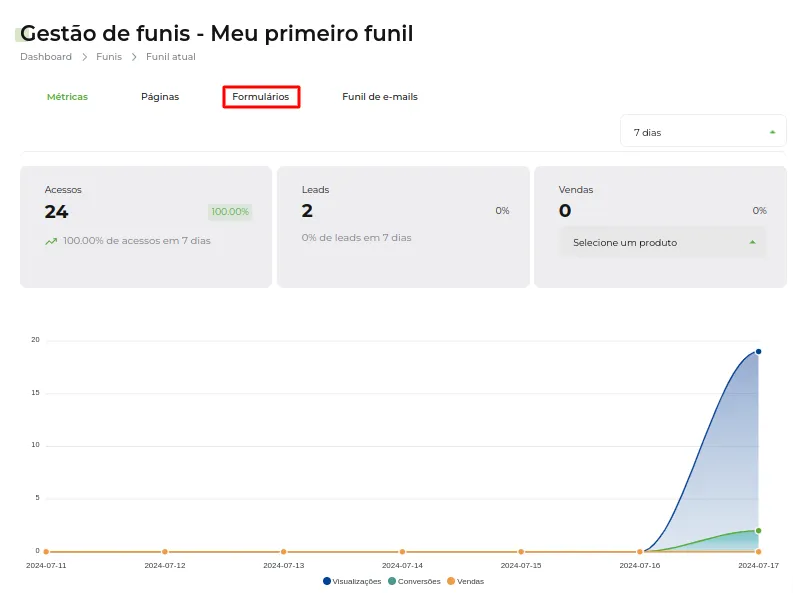Image resolution: width=793 pixels, height=593 pixels.
Task: Select the blue data point on 2024-07-17
Action: point(759,352)
